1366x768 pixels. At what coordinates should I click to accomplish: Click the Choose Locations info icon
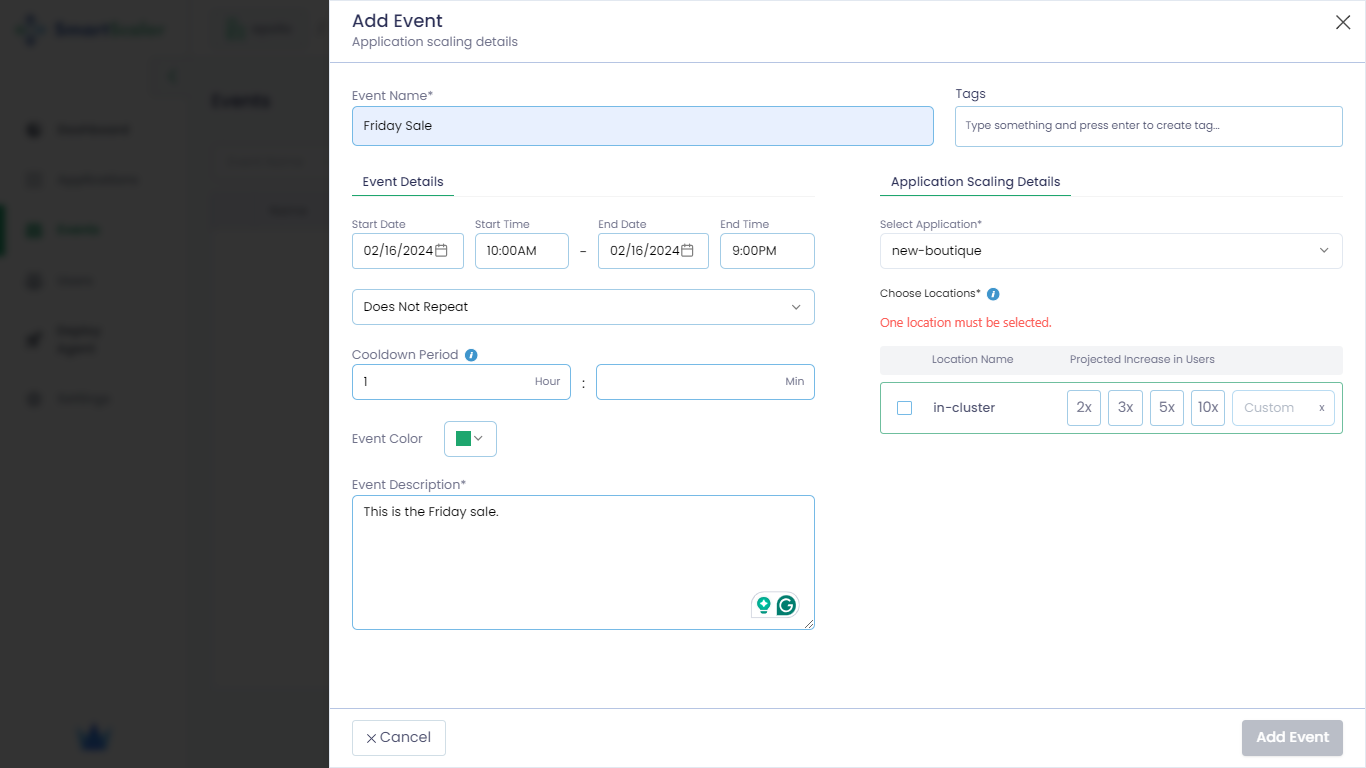993,294
